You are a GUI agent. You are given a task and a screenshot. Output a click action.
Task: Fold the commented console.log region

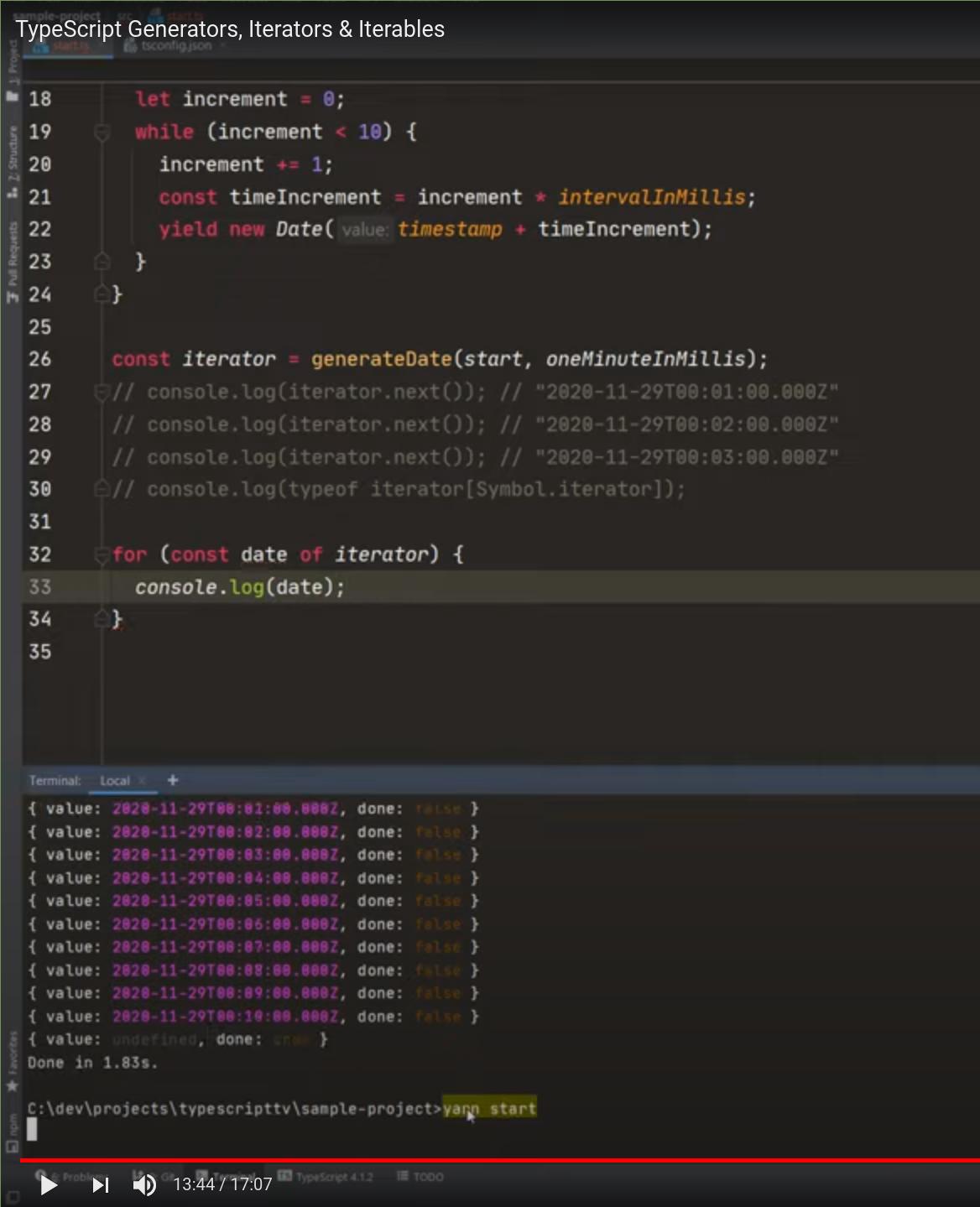click(x=102, y=391)
